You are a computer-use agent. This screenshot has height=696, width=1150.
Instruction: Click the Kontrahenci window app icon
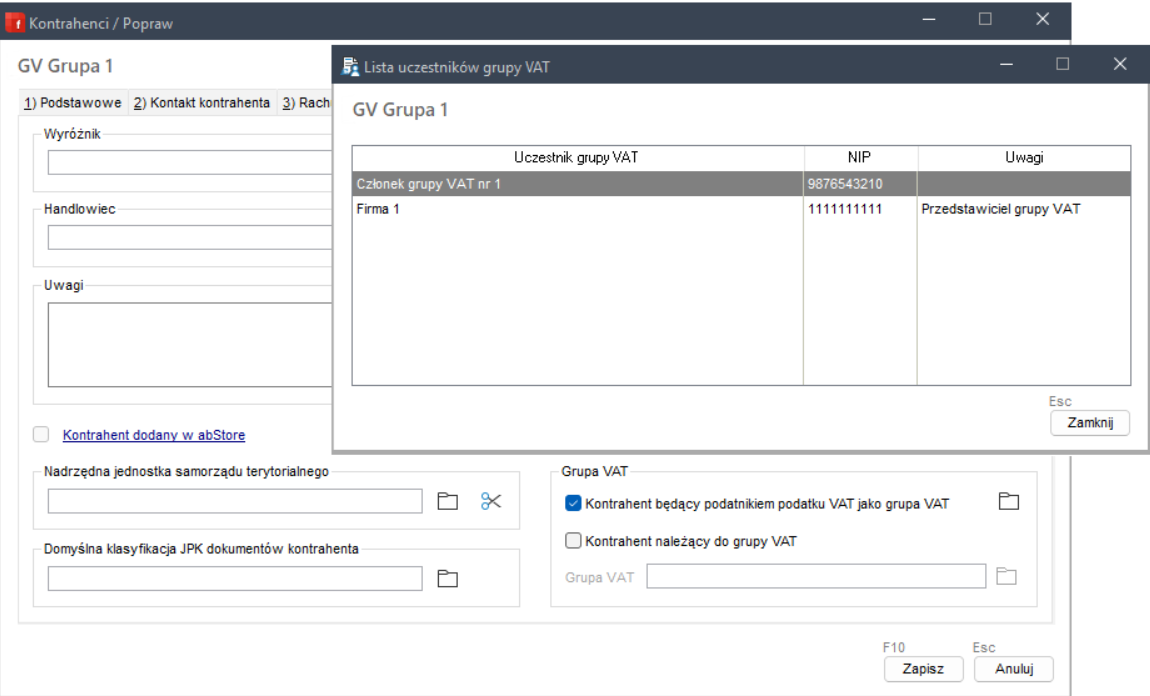(15, 23)
